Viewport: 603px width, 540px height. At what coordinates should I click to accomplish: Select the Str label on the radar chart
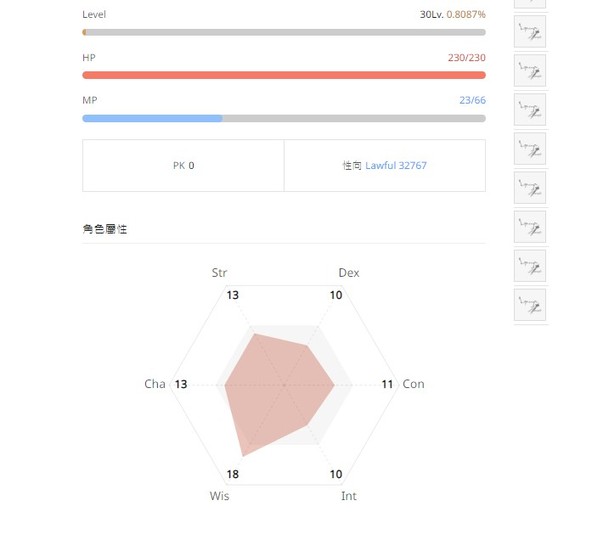[x=219, y=273]
